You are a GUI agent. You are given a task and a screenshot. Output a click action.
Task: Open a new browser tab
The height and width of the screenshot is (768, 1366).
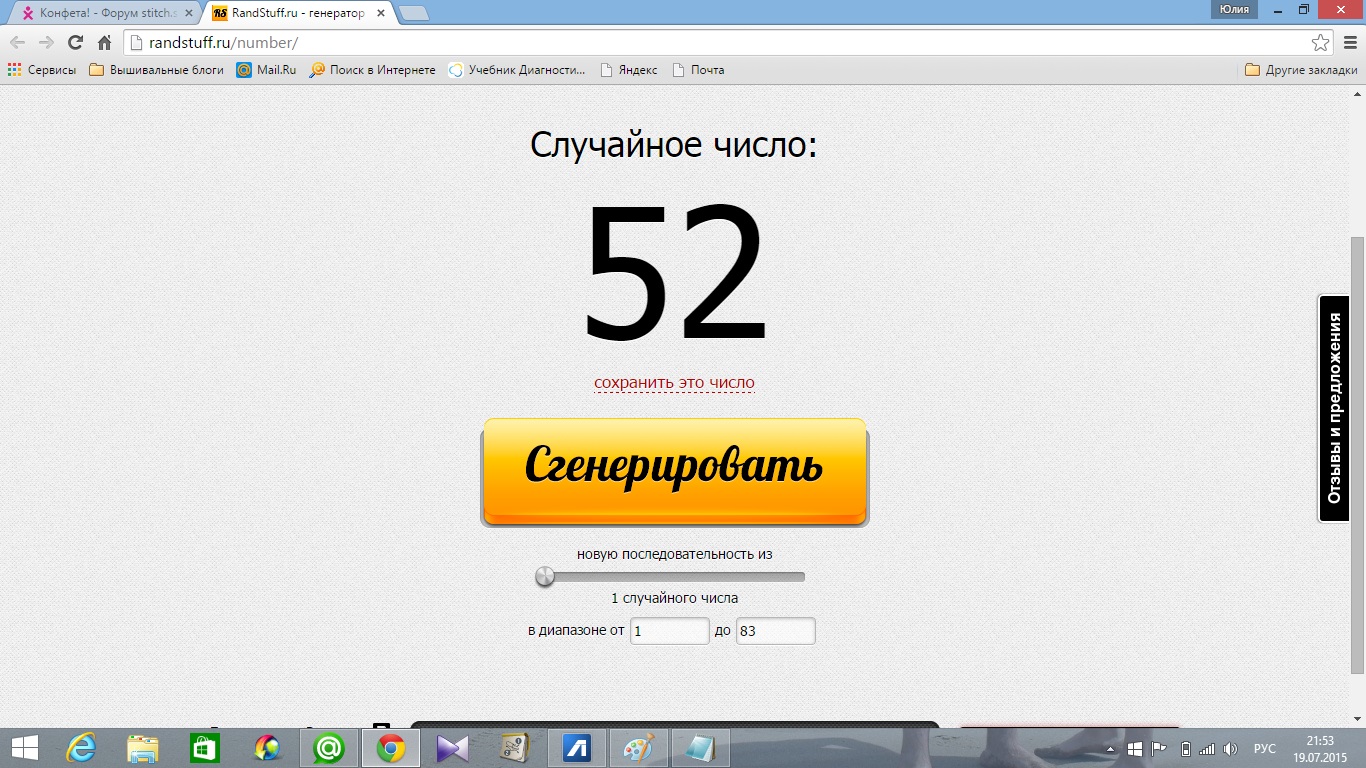pos(413,13)
